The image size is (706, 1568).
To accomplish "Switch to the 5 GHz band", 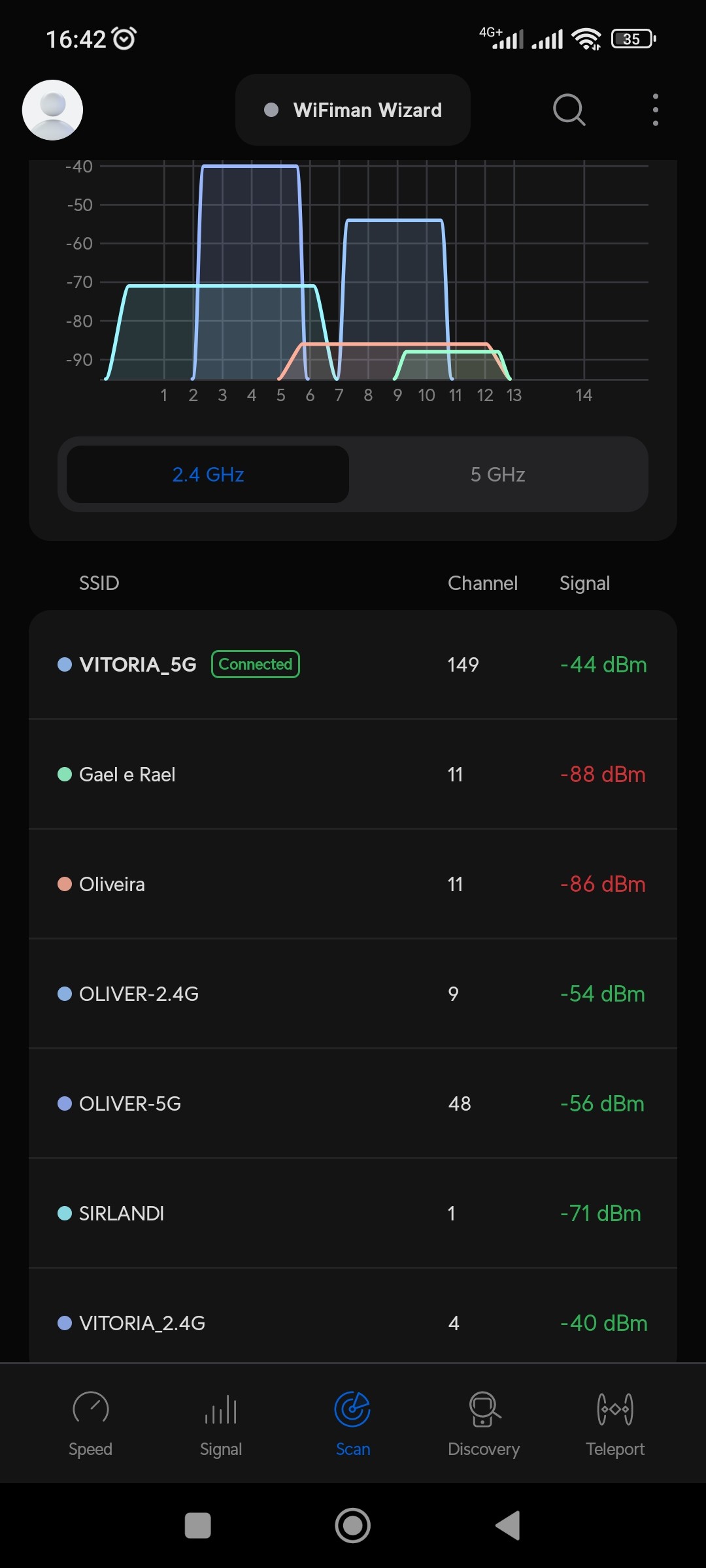I will [x=497, y=474].
